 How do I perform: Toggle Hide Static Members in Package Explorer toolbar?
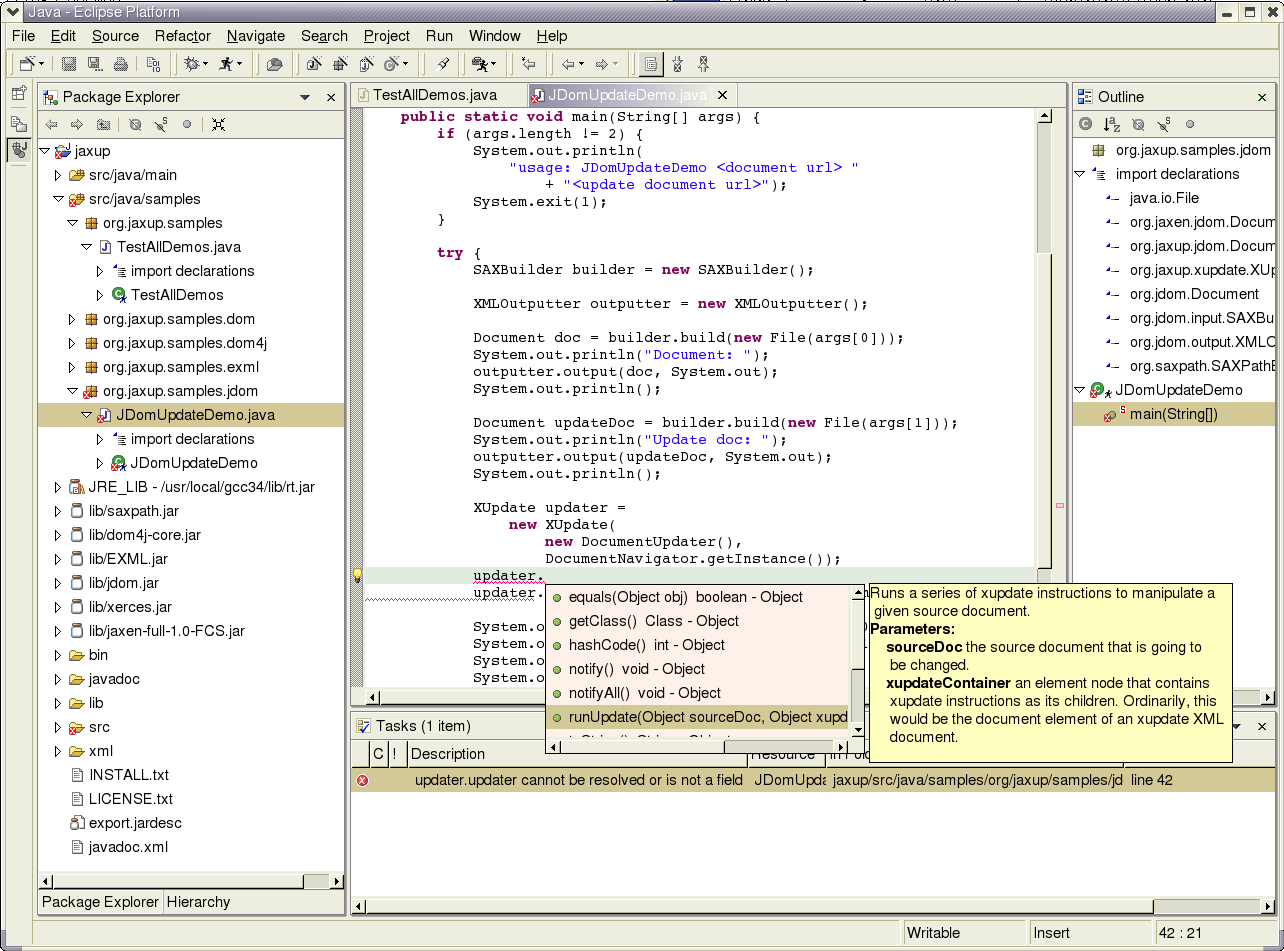tap(161, 125)
